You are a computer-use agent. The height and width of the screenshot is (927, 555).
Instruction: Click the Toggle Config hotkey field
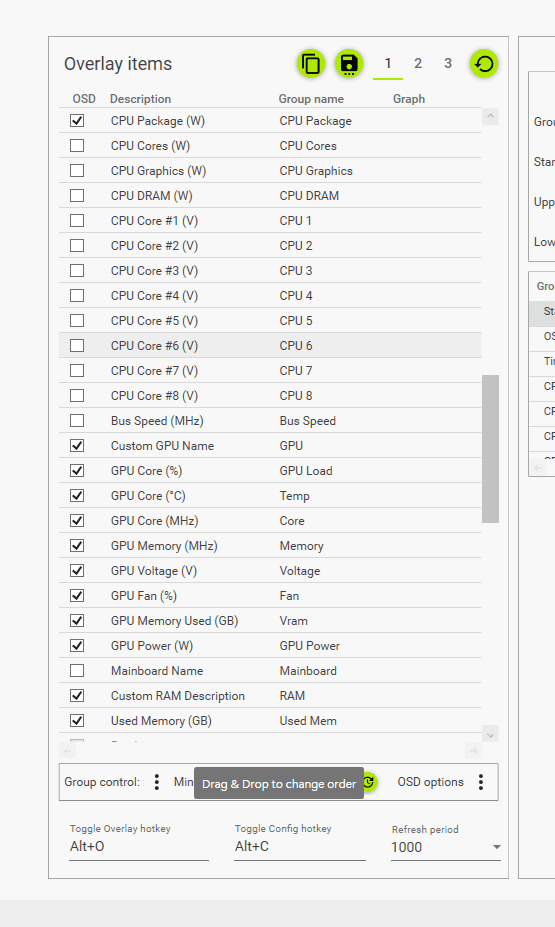tap(300, 847)
